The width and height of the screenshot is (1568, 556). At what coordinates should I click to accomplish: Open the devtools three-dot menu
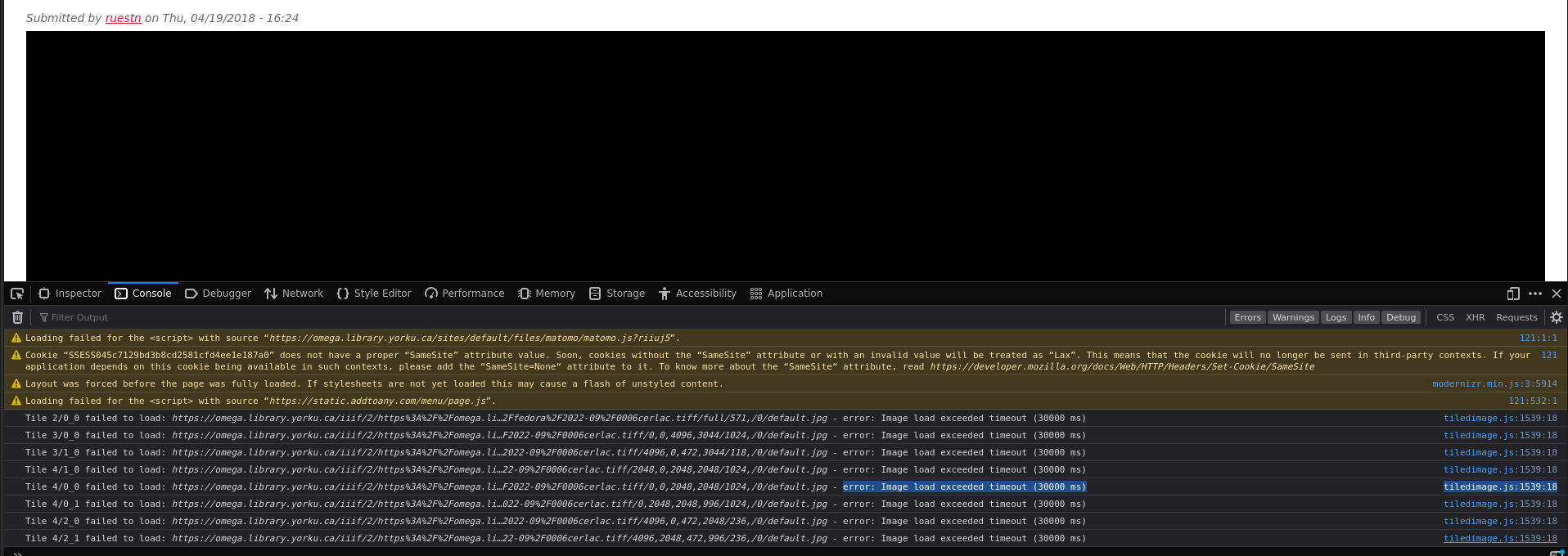(1535, 294)
